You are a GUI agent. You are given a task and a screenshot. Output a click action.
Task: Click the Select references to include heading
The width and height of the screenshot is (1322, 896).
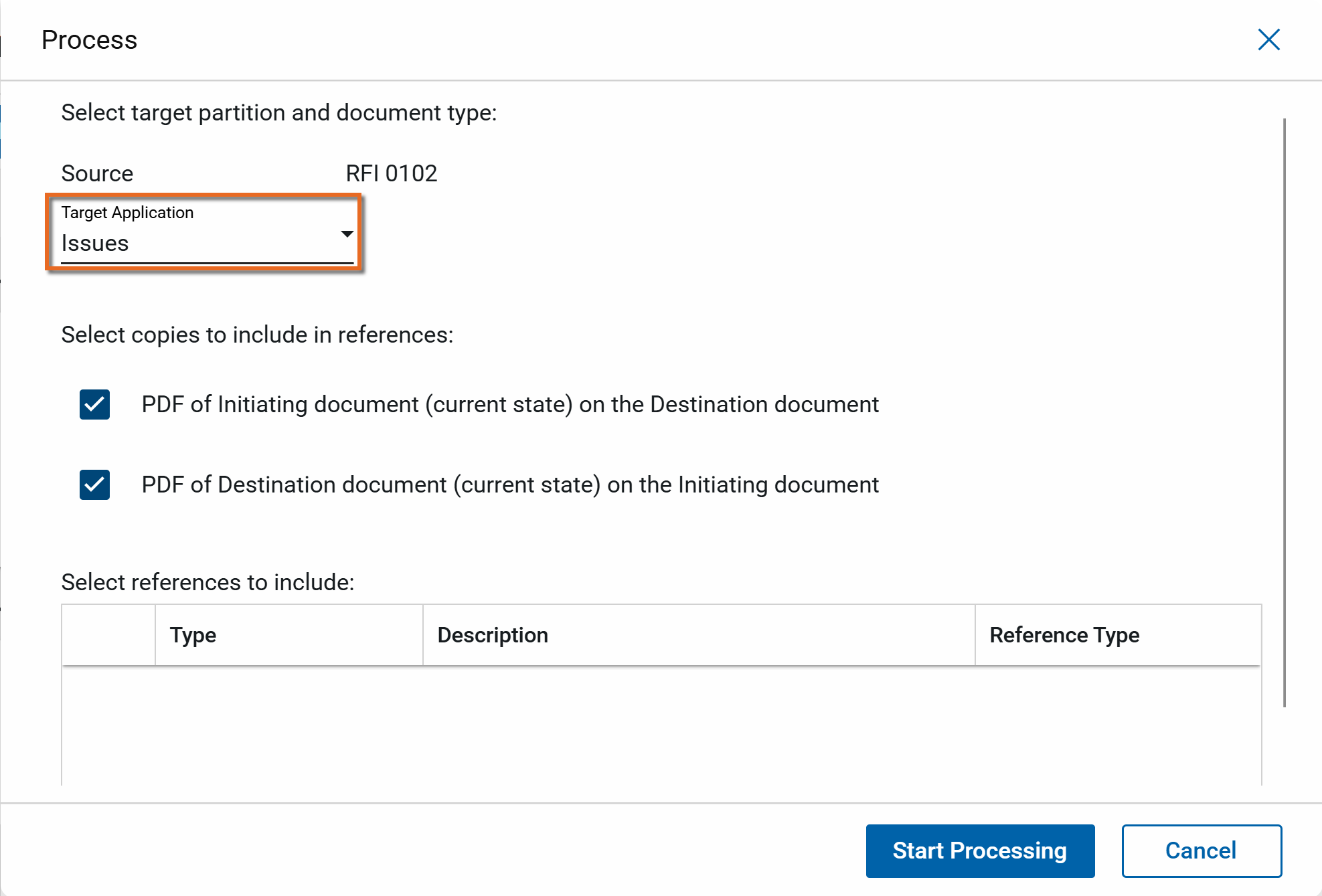(208, 582)
